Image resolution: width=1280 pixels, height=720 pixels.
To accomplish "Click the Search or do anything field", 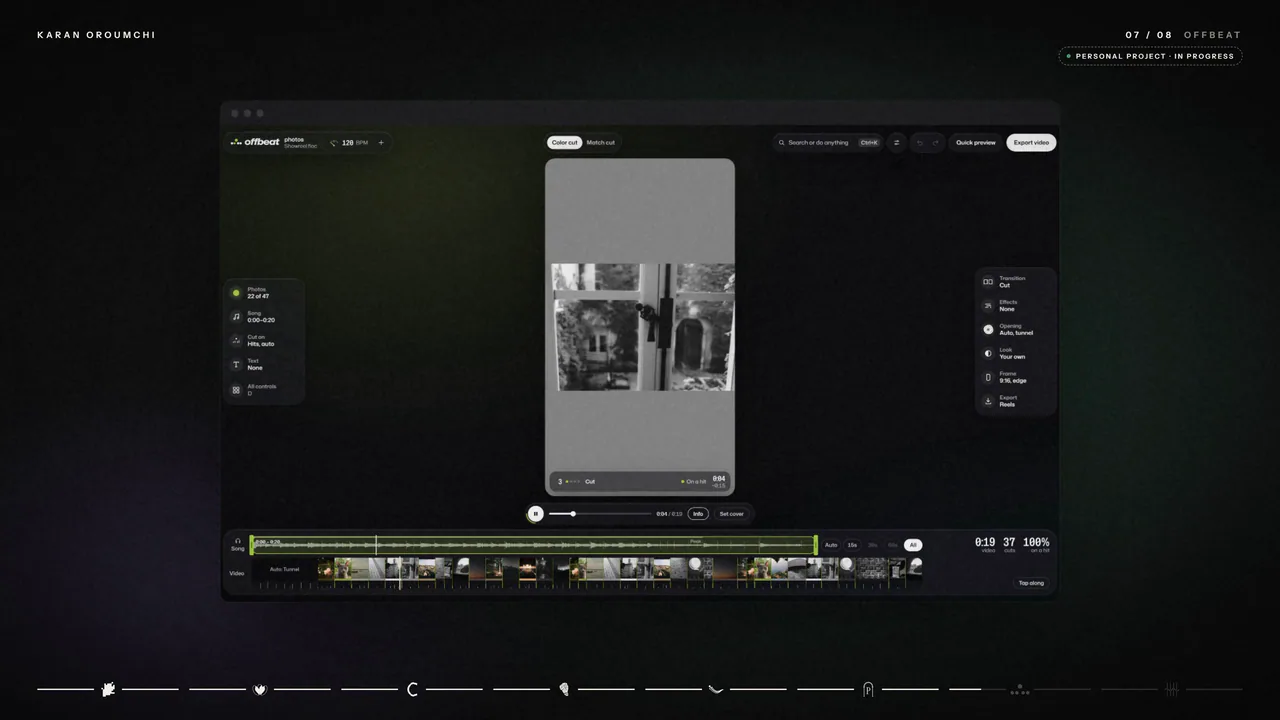I will coord(828,143).
